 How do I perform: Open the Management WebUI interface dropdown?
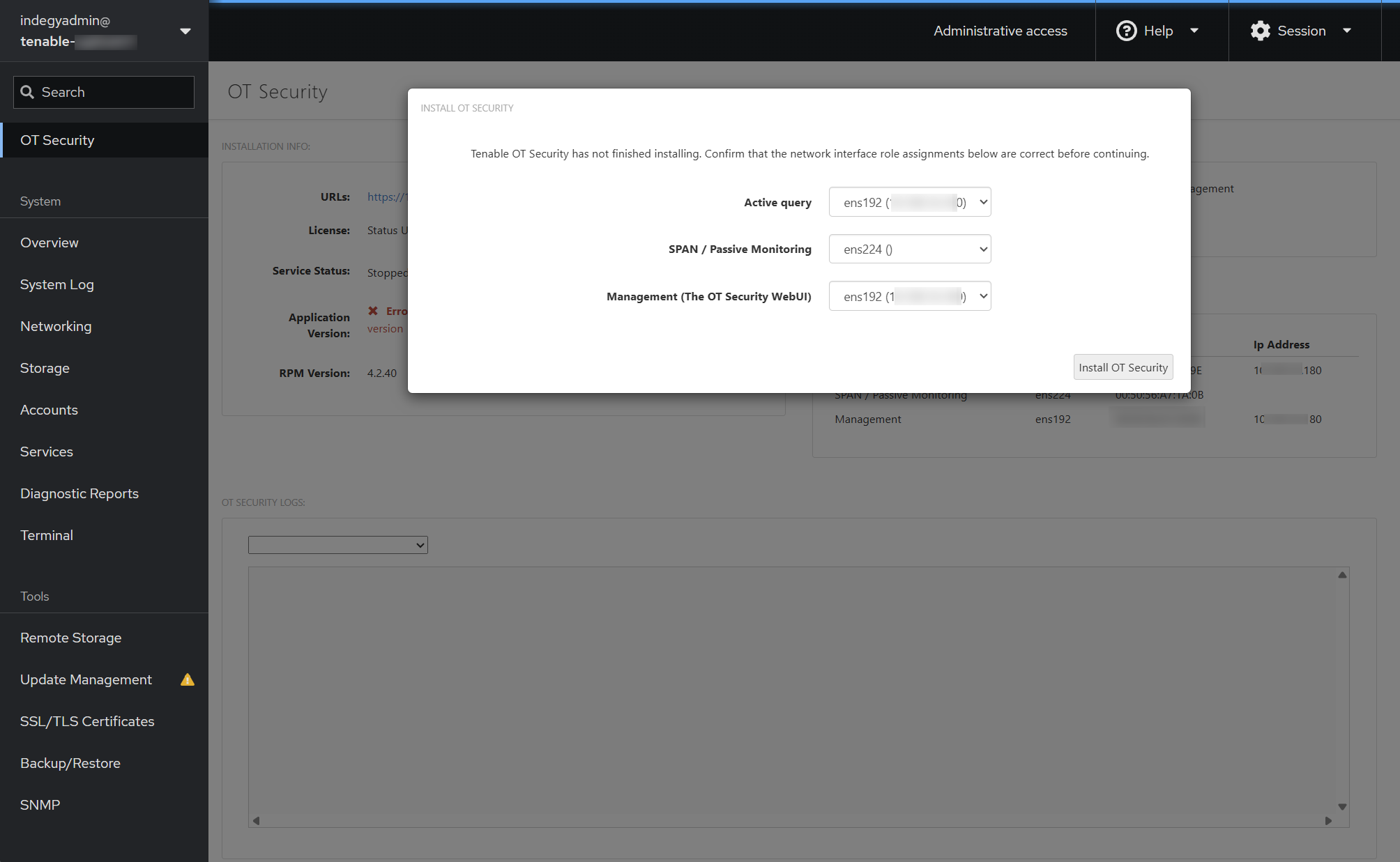tap(909, 296)
